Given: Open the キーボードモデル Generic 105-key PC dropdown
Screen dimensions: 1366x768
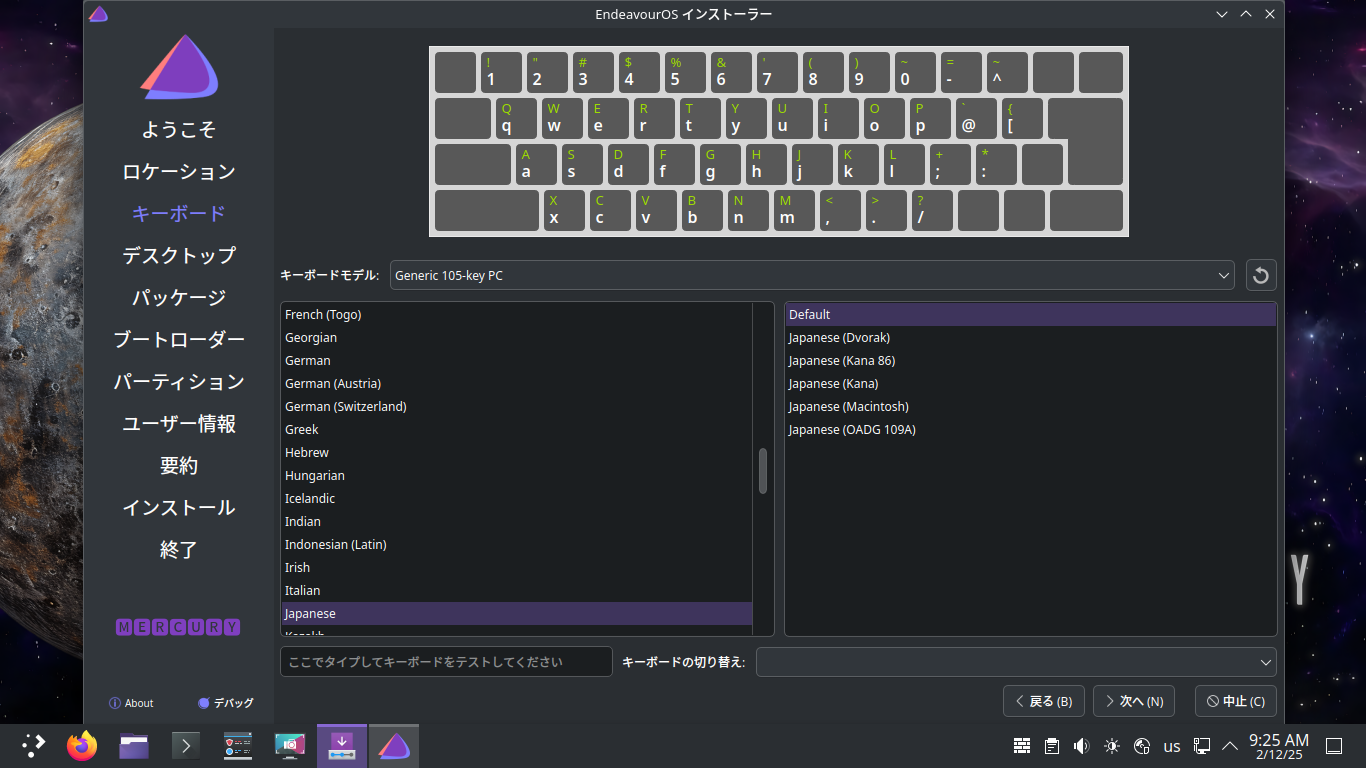Looking at the screenshot, I should point(812,275).
